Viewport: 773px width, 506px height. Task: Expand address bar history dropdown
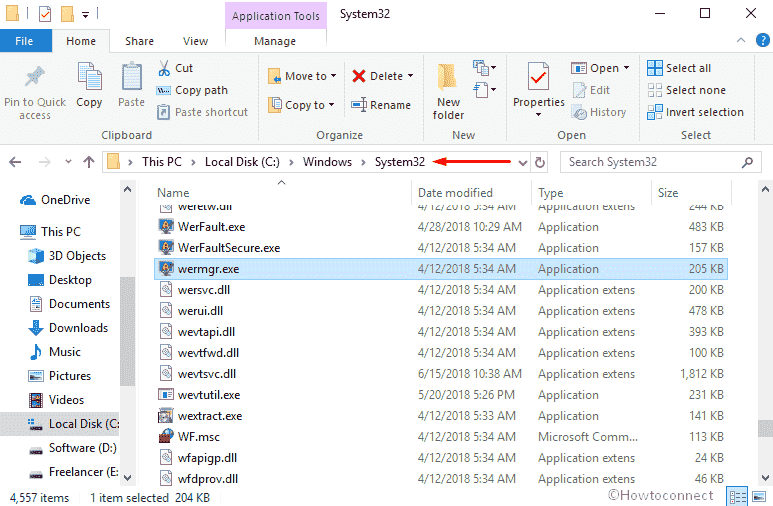click(523, 162)
